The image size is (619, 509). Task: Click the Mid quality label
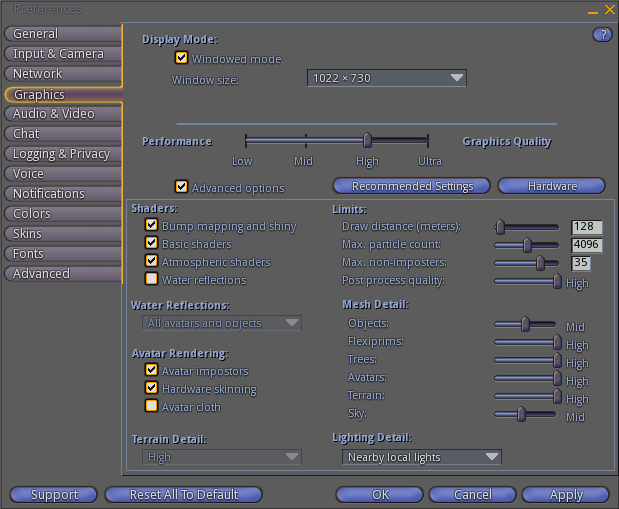click(x=303, y=161)
